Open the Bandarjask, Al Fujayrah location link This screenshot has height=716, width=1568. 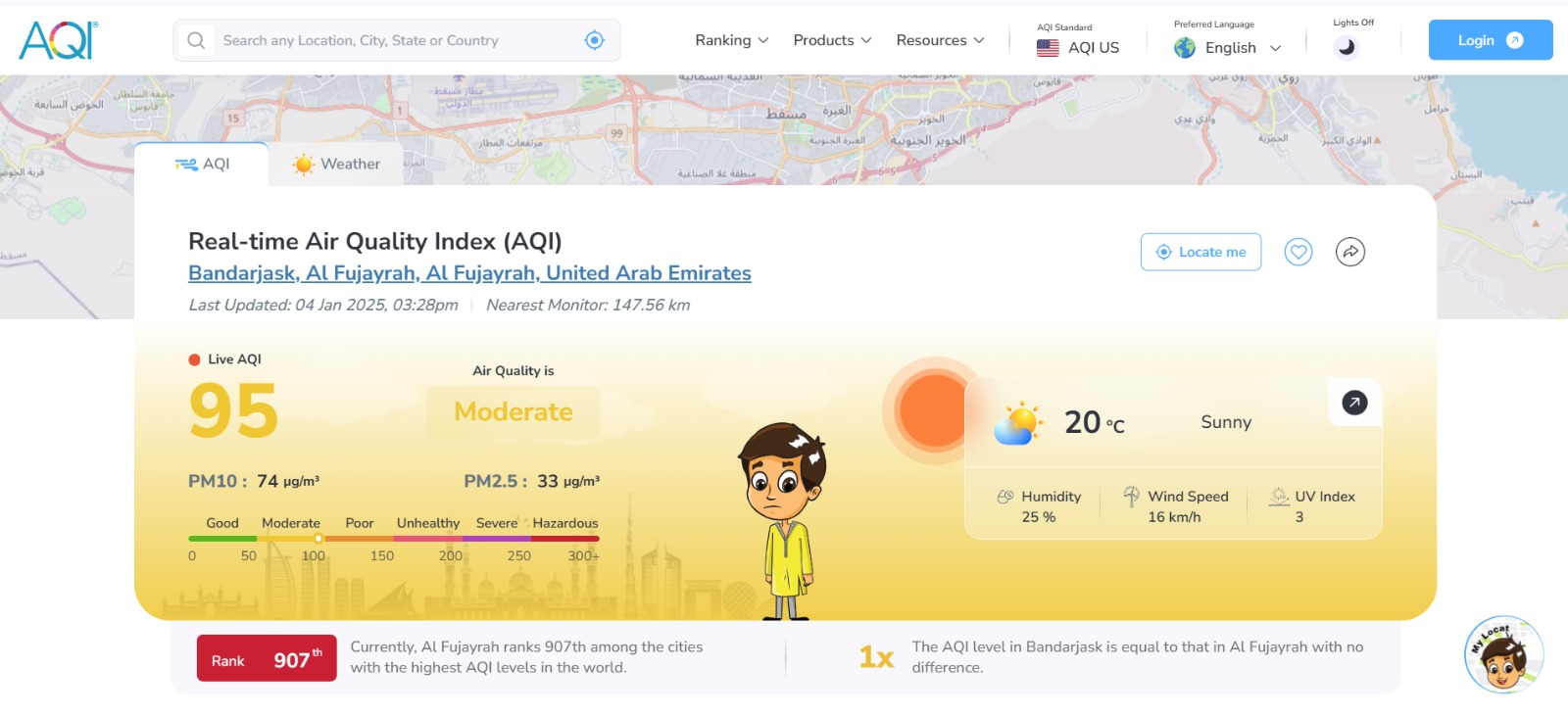point(469,273)
